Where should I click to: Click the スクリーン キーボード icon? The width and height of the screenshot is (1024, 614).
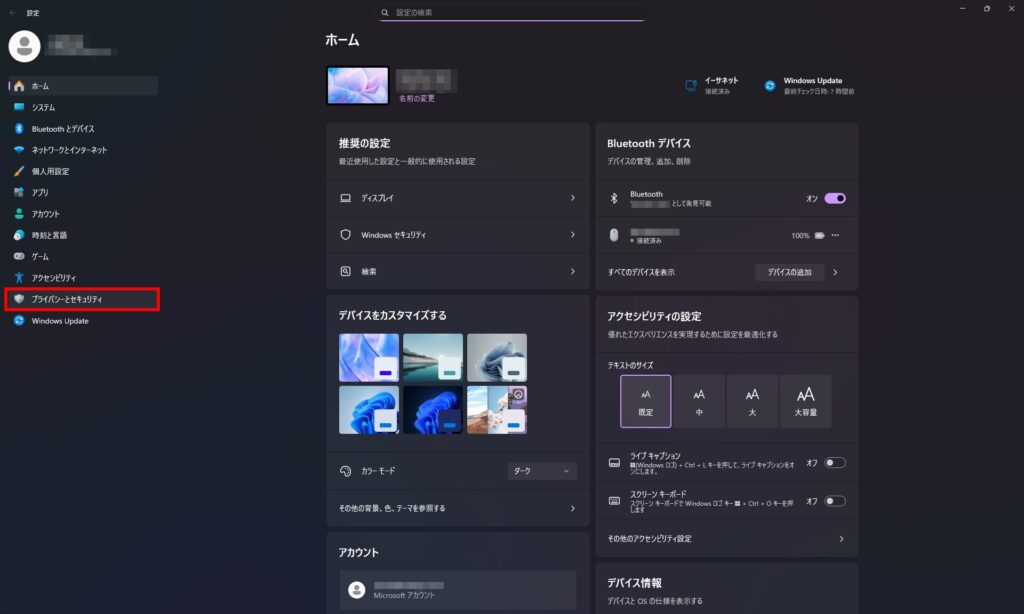[x=614, y=501]
